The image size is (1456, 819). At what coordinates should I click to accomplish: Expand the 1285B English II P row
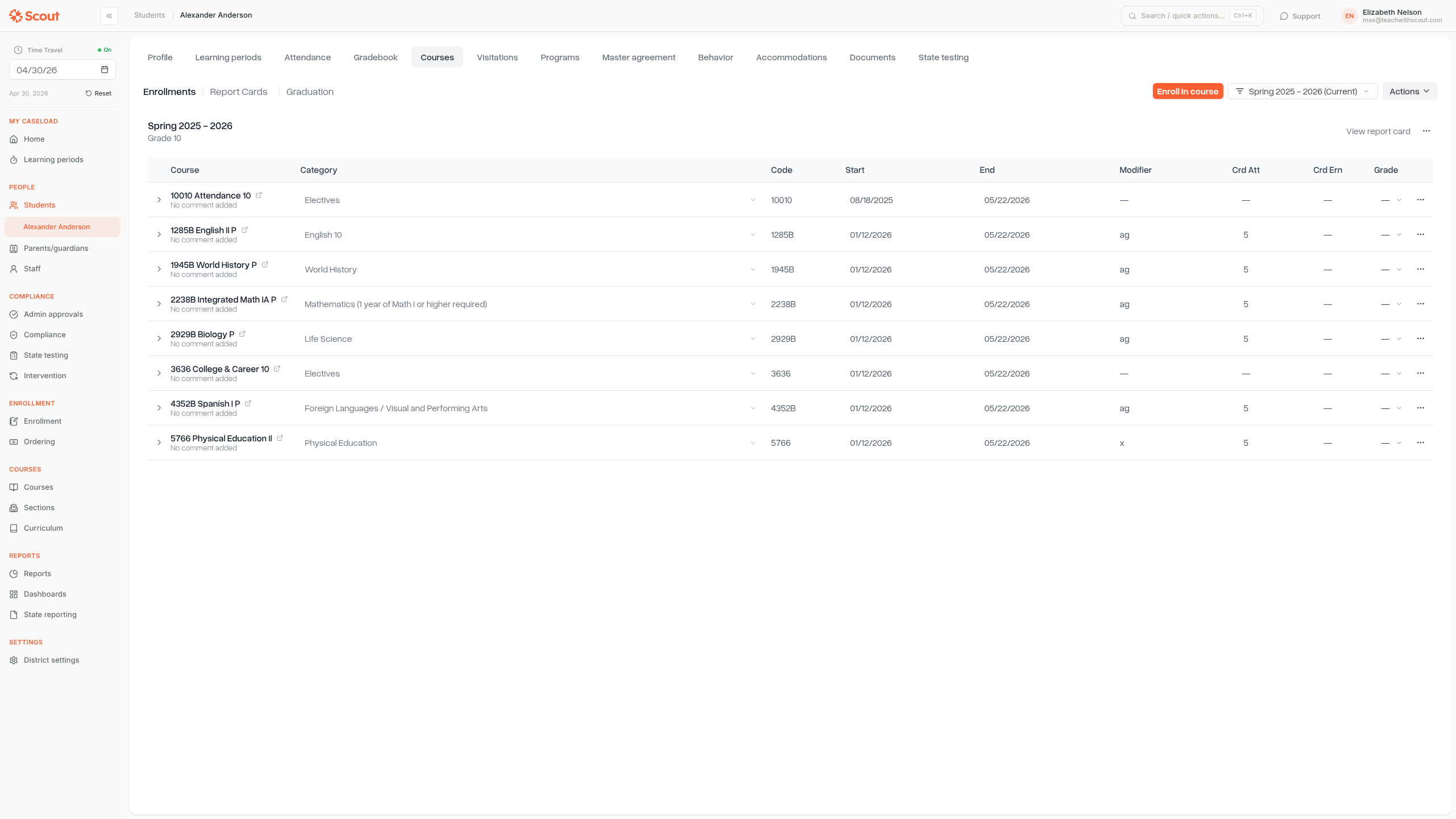pyautogui.click(x=159, y=234)
